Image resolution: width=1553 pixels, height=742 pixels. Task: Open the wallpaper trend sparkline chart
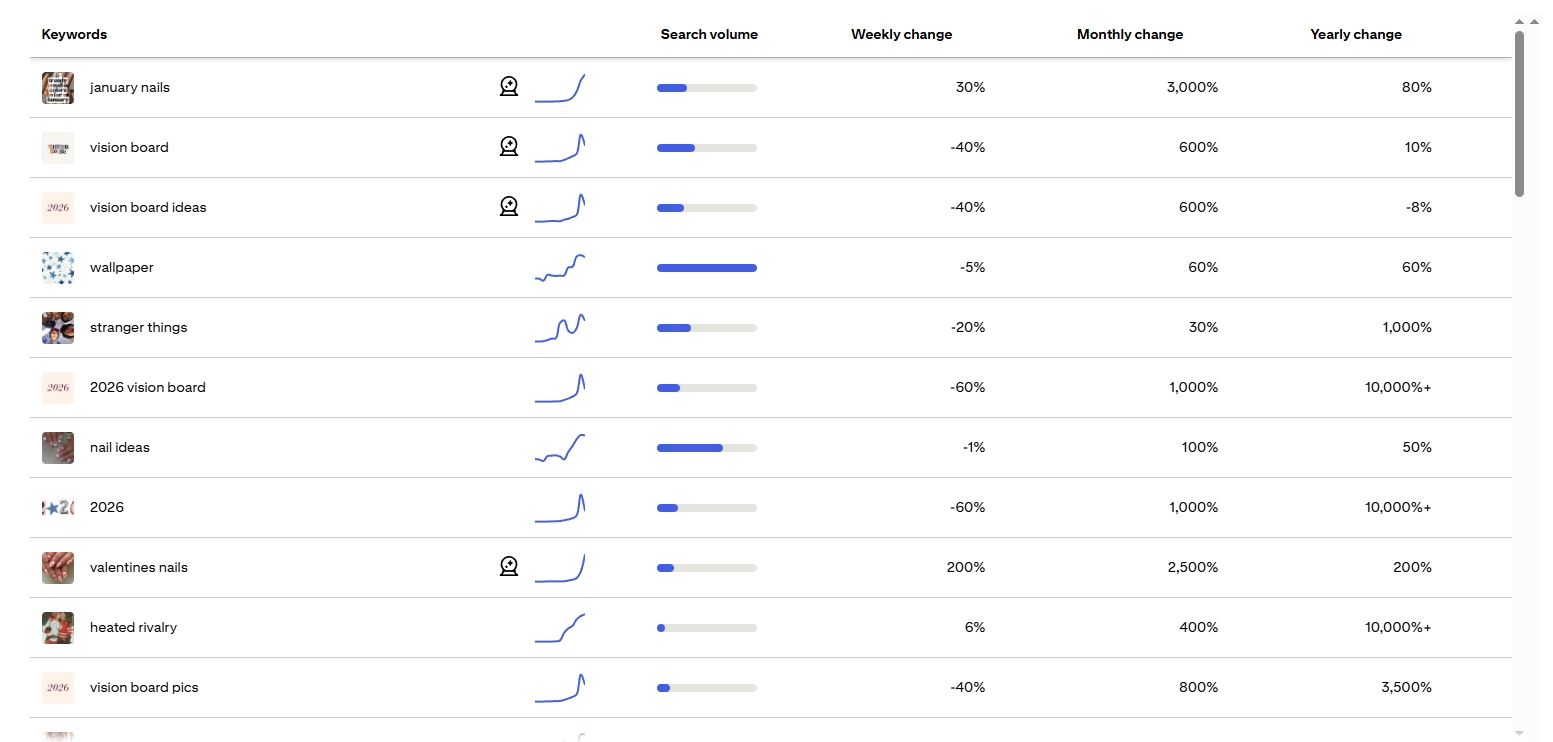[560, 268]
